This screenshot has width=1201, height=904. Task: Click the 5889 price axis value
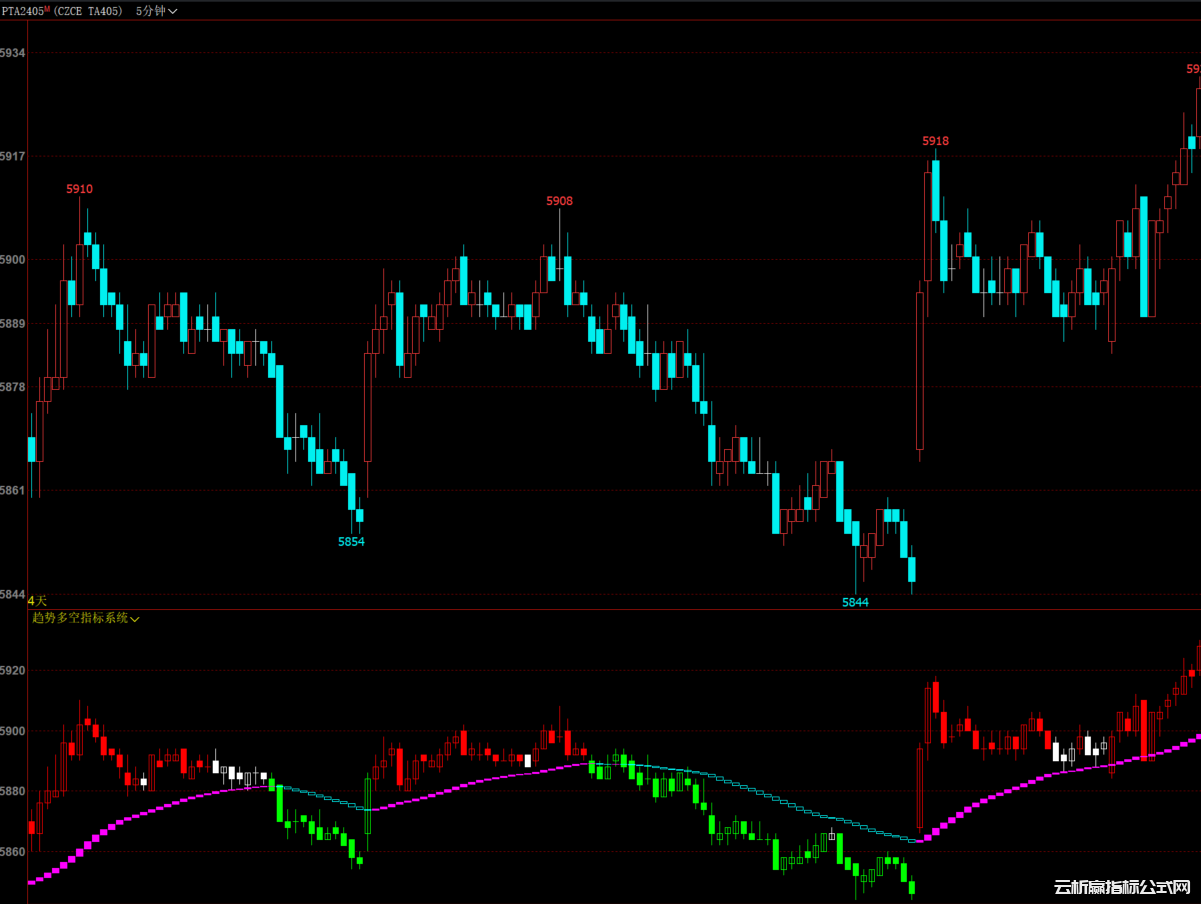click(13, 323)
